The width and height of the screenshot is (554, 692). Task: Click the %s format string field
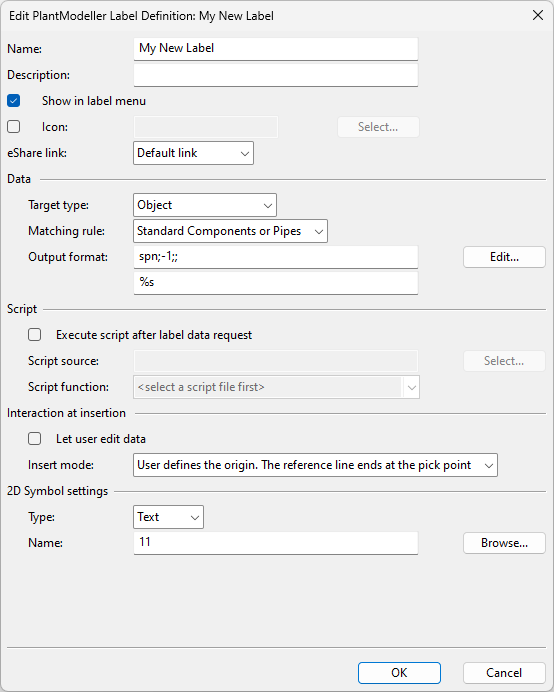276,283
